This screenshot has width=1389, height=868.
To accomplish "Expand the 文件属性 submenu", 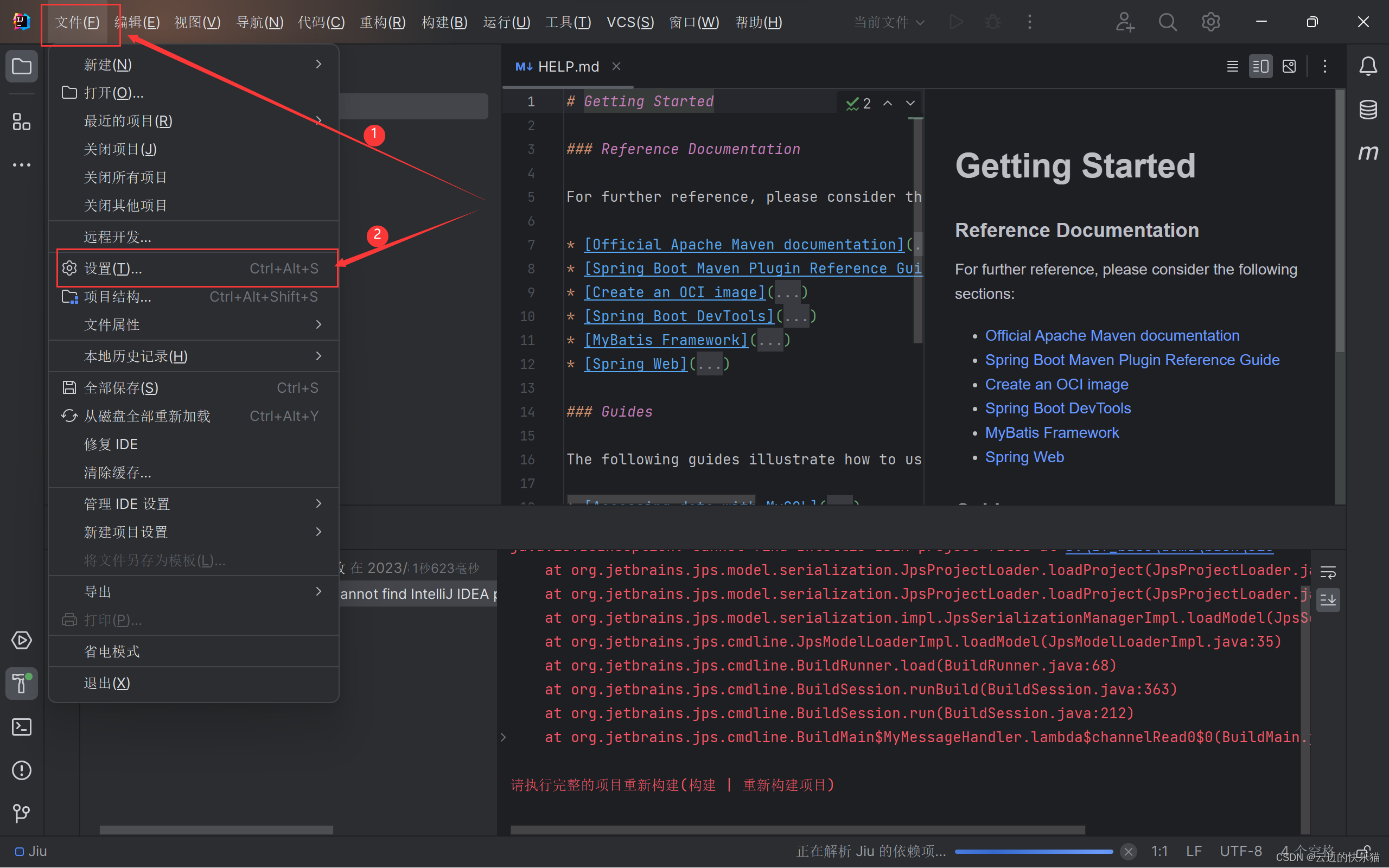I will [x=194, y=325].
